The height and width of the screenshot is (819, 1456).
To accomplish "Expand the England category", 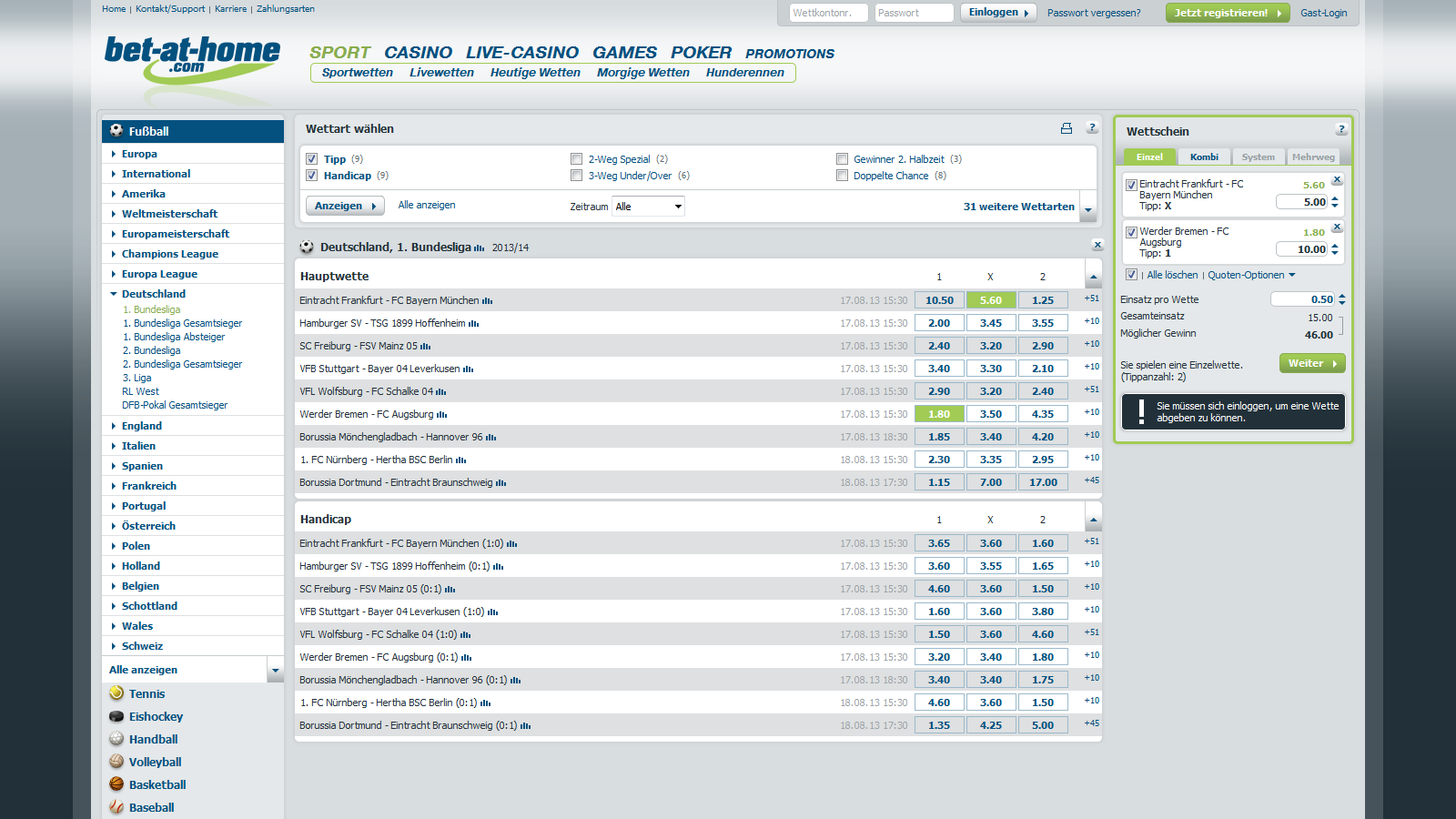I will tap(142, 426).
